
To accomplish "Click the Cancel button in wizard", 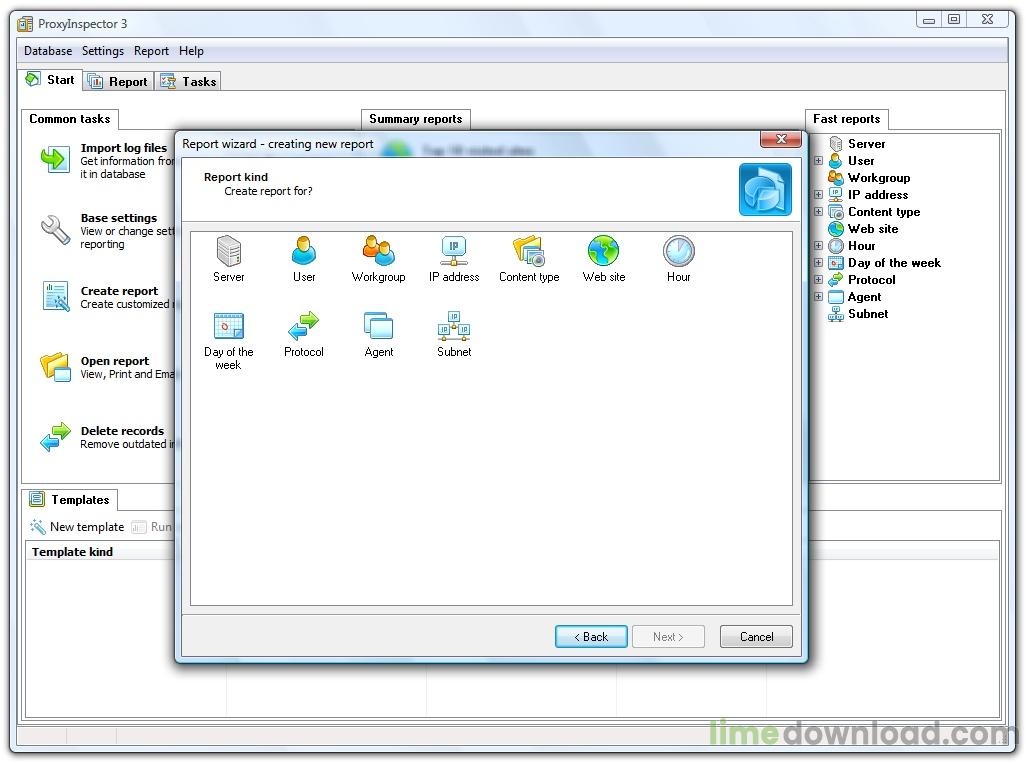I will pos(756,636).
